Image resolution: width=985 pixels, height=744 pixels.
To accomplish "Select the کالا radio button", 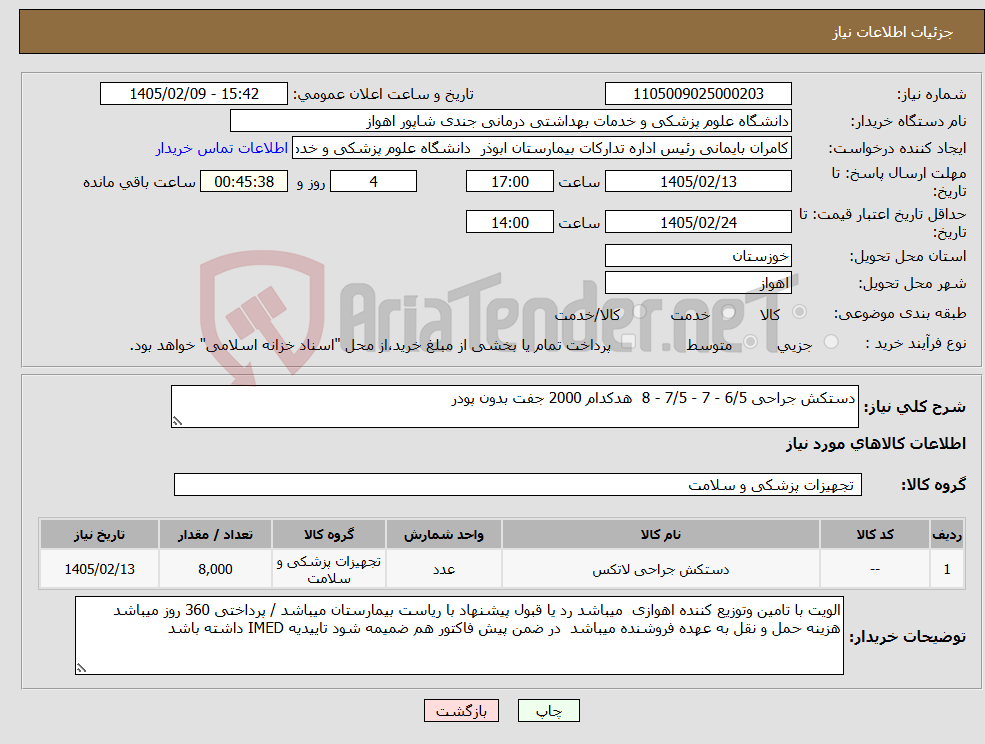I will click(800, 312).
